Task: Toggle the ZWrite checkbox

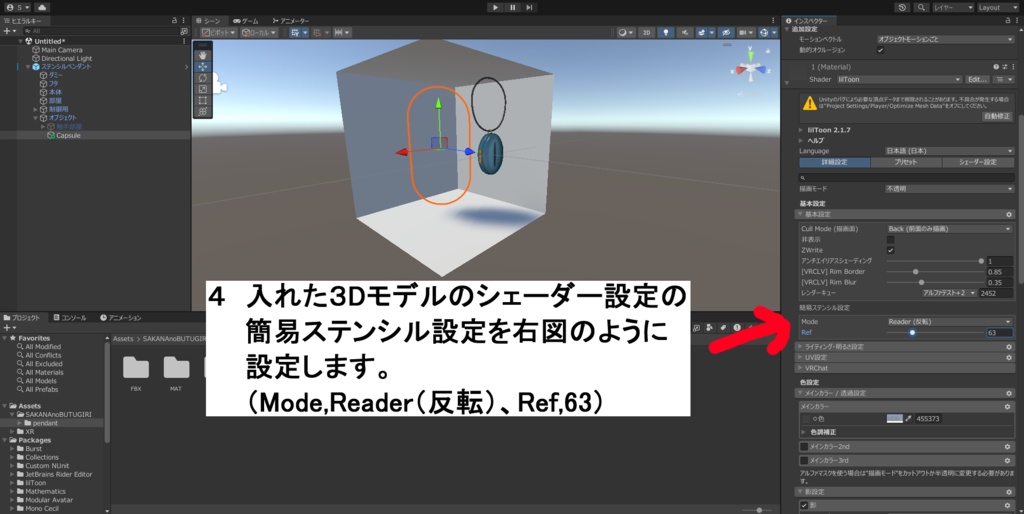Action: [x=890, y=250]
